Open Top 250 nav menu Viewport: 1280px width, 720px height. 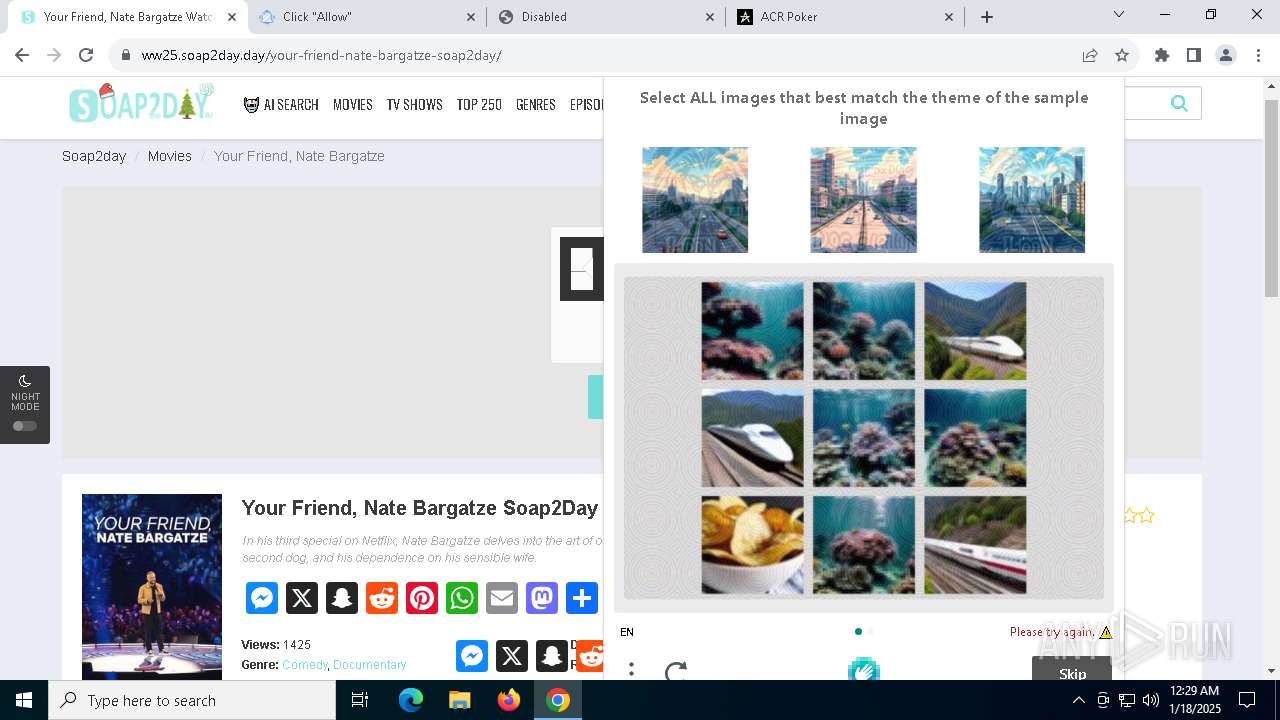[x=479, y=104]
